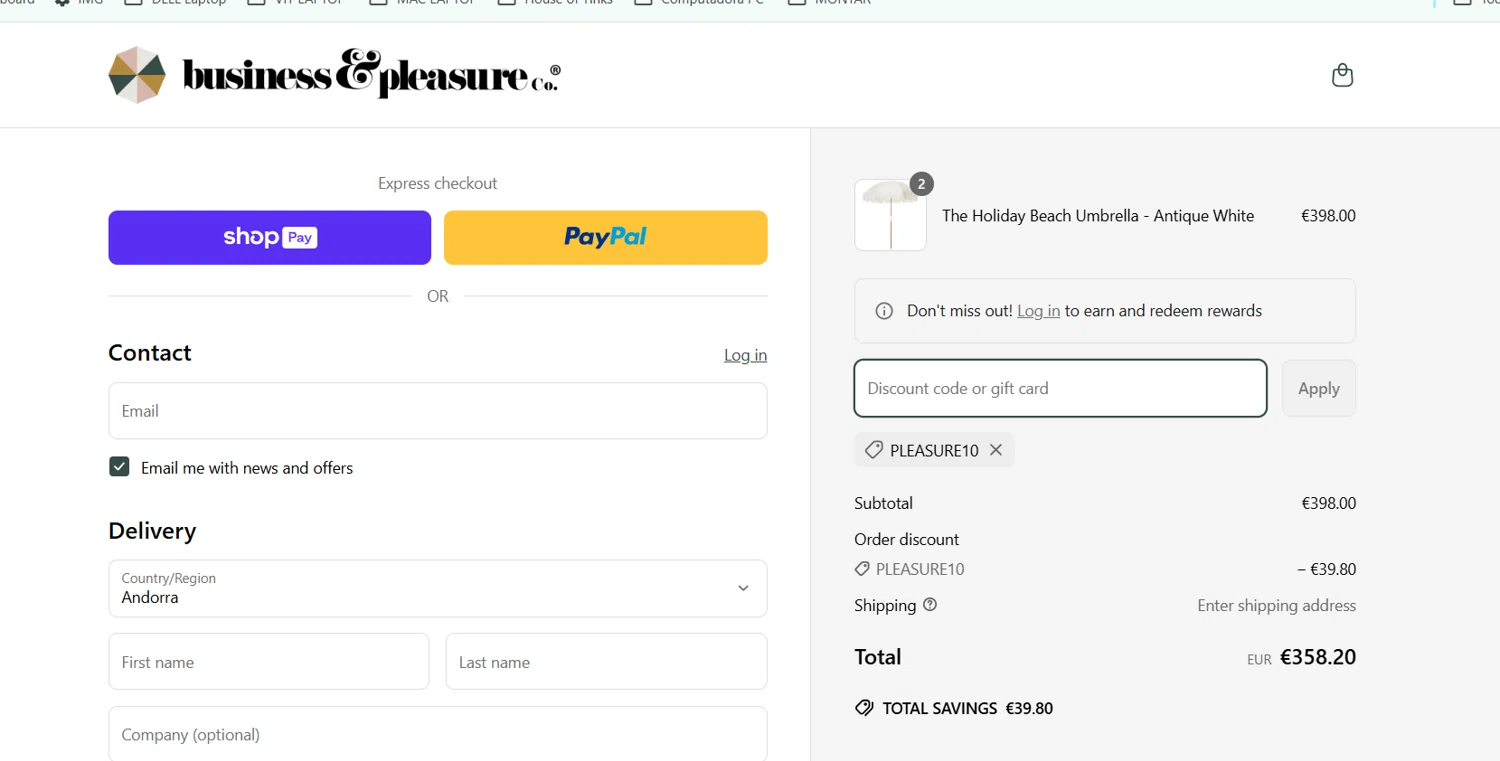
Task: Click the Company (optional) field
Action: tap(438, 734)
